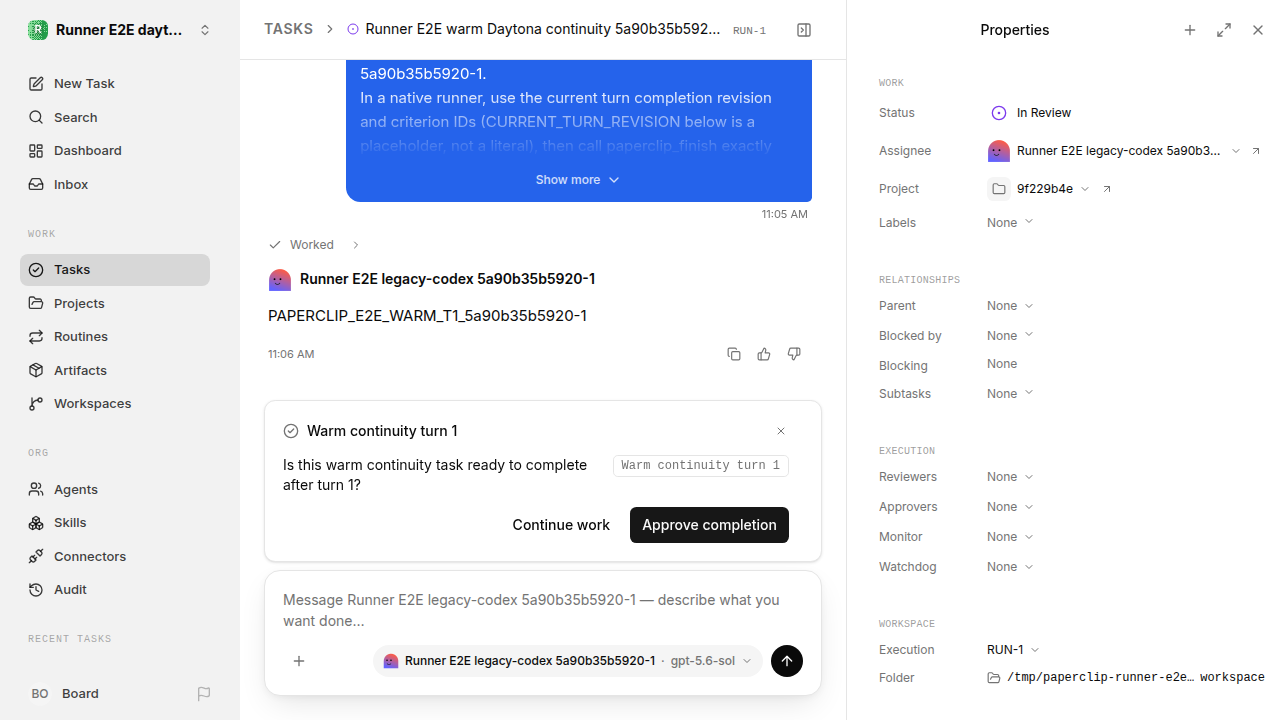Open Connectors page
This screenshot has height=720, width=1280.
pyautogui.click(x=115, y=556)
